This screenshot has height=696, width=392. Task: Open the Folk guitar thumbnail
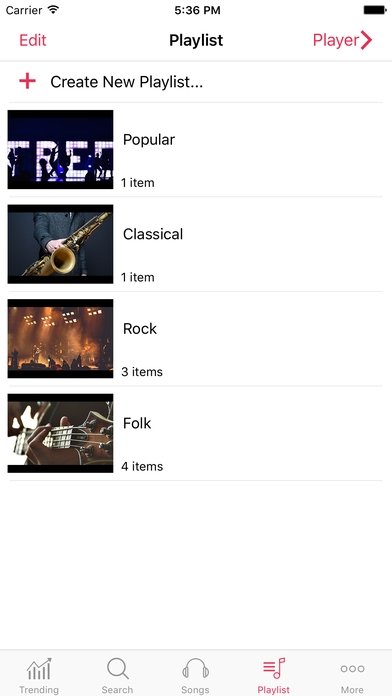pos(60,433)
